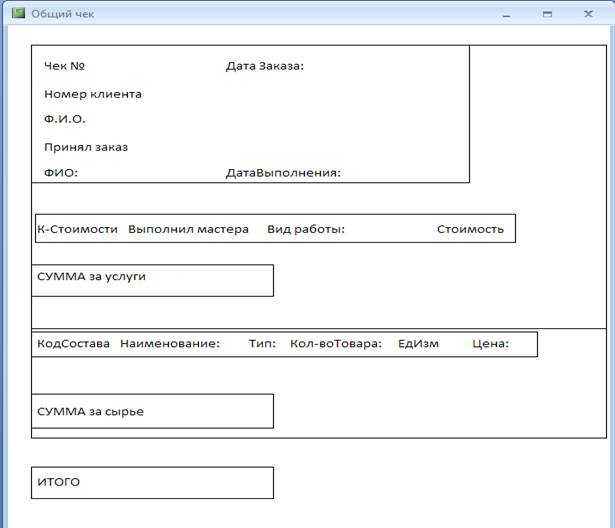Select the Тип: column header
Image resolution: width=615 pixels, height=528 pixels.
[262, 344]
